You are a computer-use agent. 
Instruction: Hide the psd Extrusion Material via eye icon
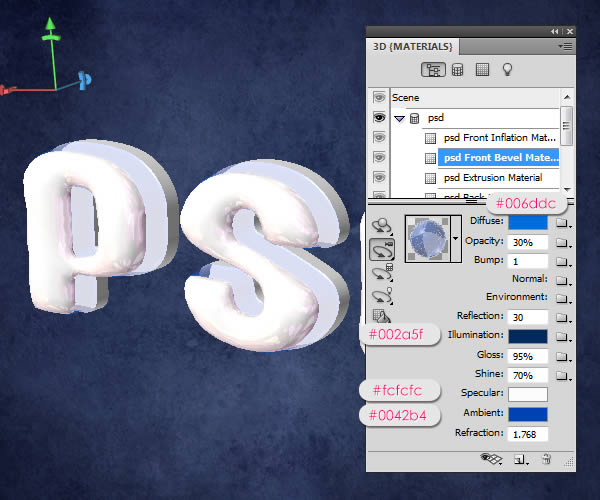tap(379, 178)
